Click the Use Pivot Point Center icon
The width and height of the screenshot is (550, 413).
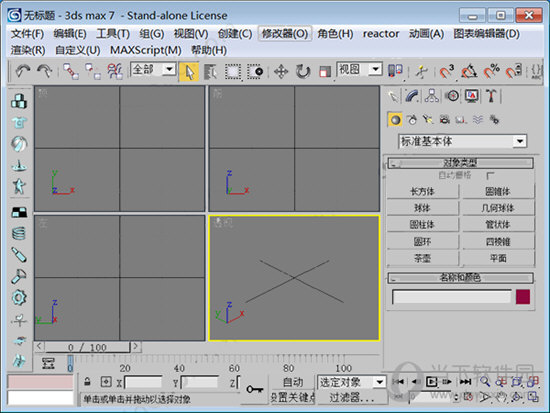pos(395,71)
